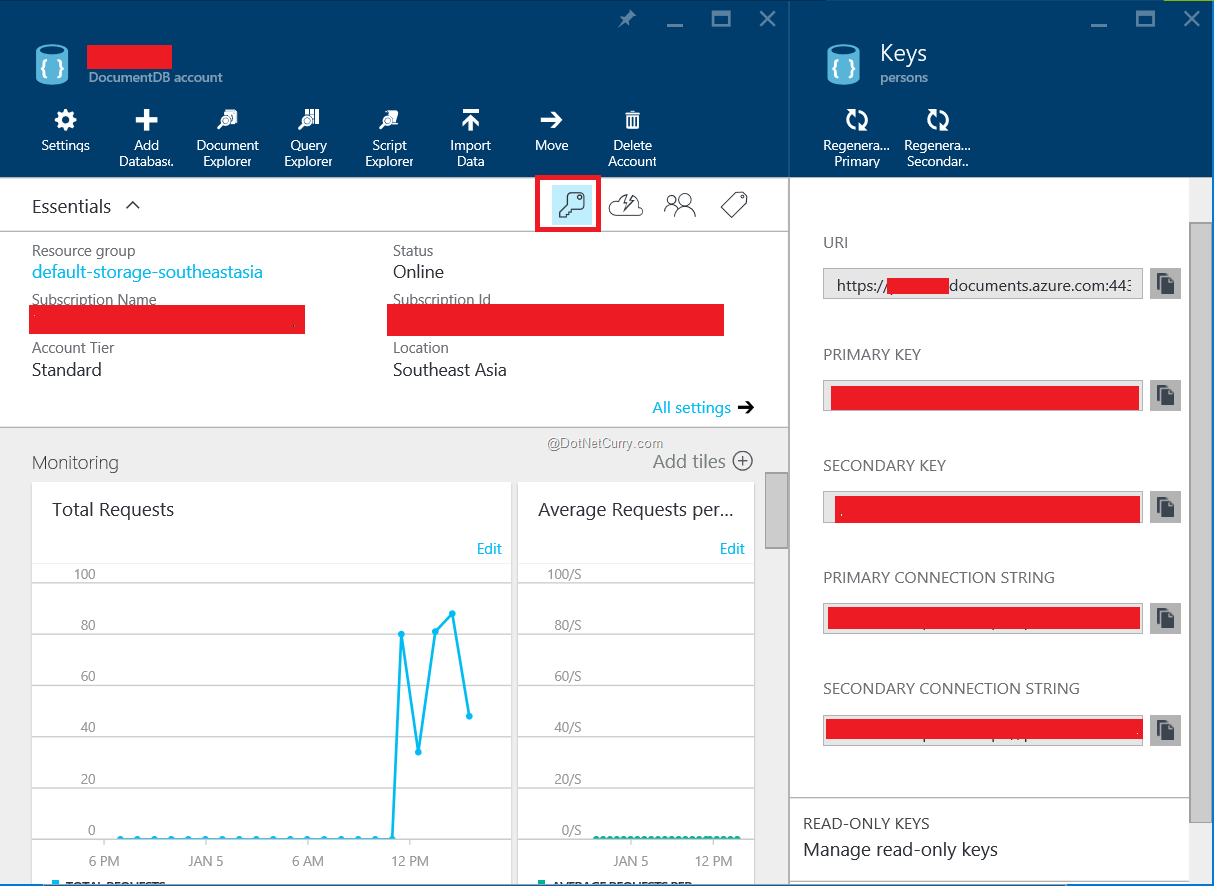This screenshot has height=886, width=1214.
Task: Open default-storage-southeastasia resource group link
Action: click(x=147, y=272)
